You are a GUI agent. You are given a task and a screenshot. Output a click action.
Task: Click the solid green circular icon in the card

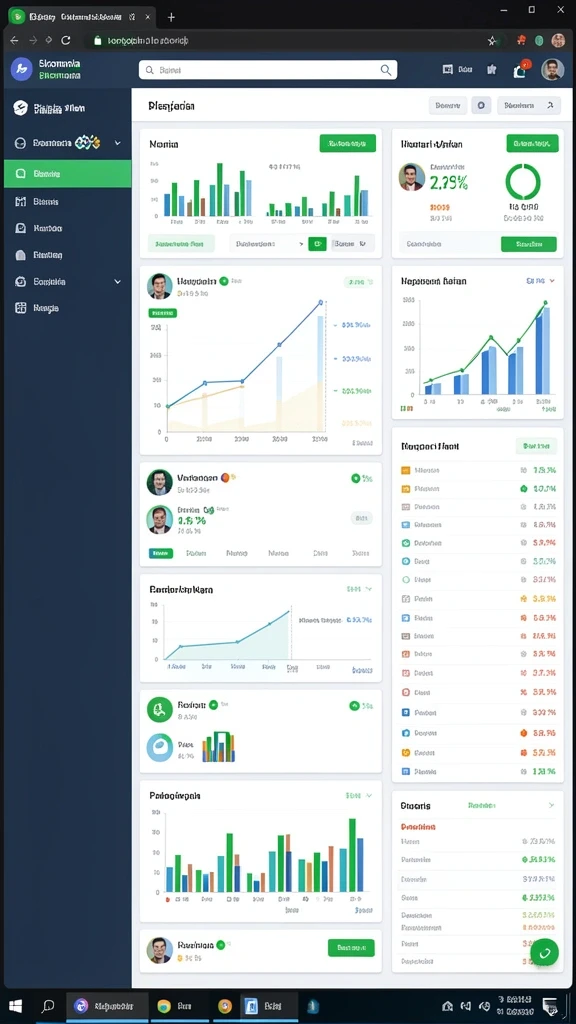click(159, 709)
